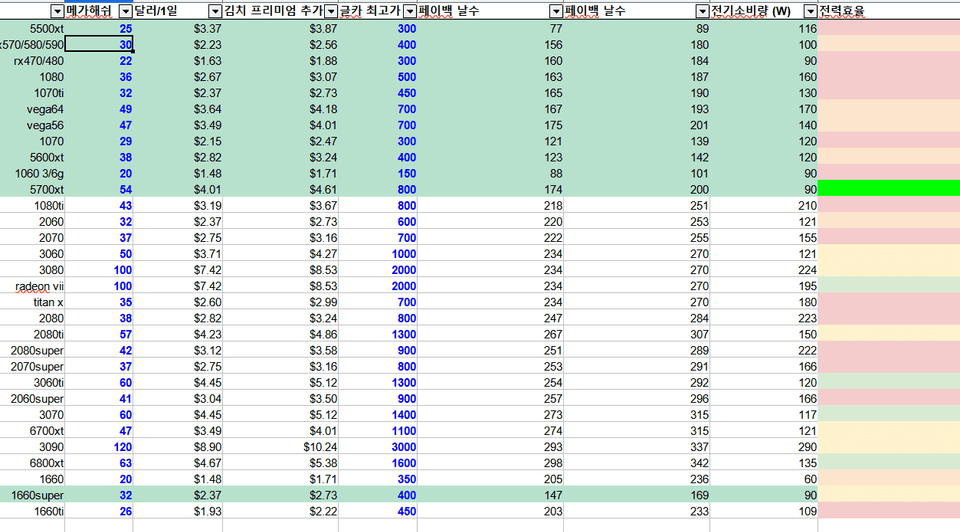Click the blue 120 megahash cell in 3090 row
The height and width of the screenshot is (532, 960).
click(x=99, y=447)
